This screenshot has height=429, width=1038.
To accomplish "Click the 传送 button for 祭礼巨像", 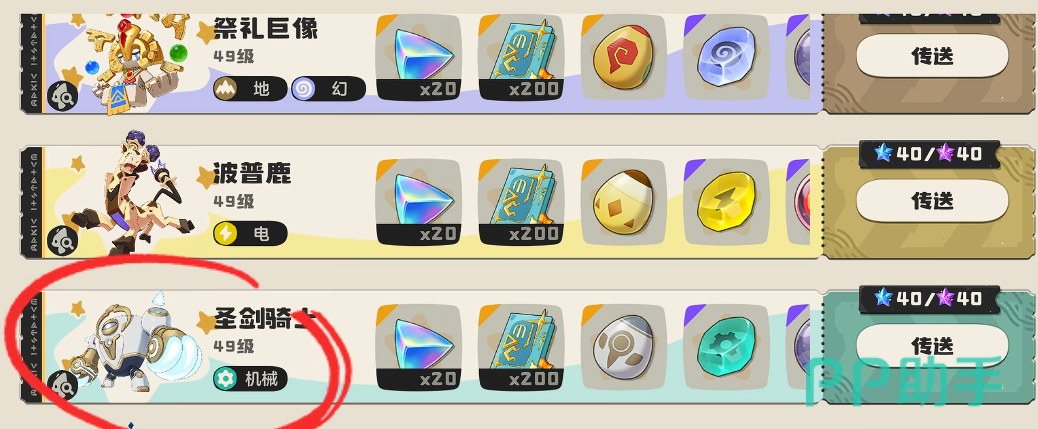I will 932,56.
